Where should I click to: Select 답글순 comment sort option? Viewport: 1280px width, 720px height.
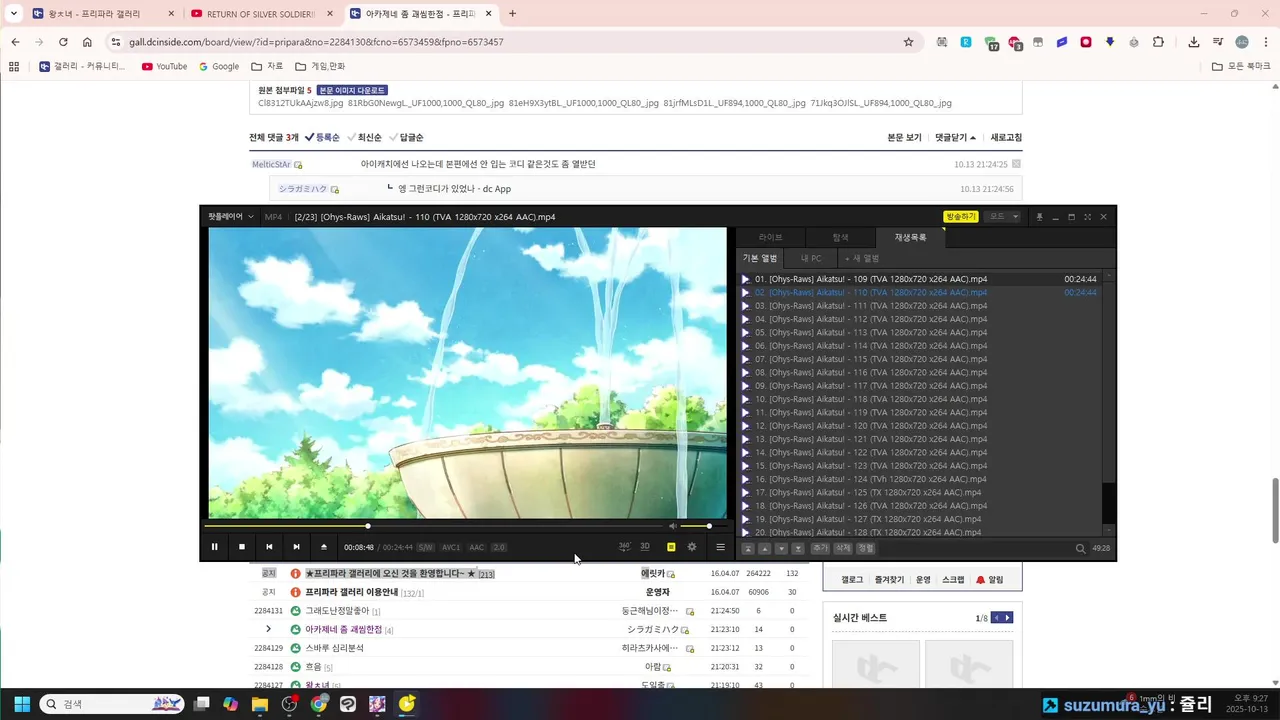tap(406, 137)
